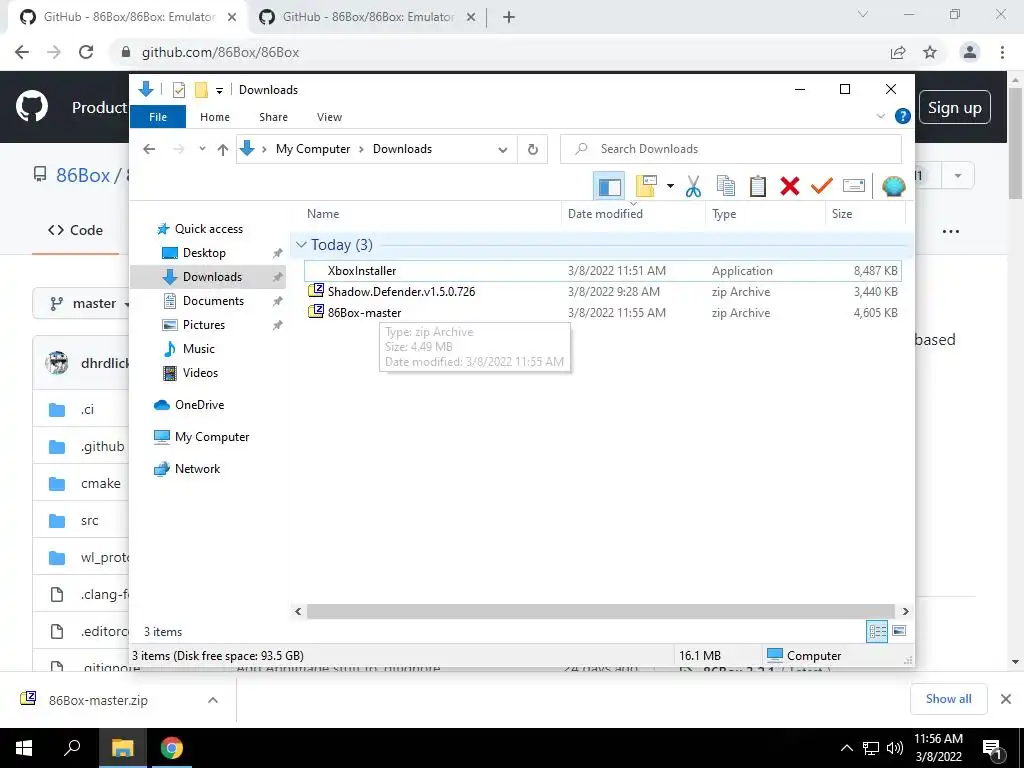Click My Computer in the address breadcrumb
The width and height of the screenshot is (1024, 768).
(313, 149)
